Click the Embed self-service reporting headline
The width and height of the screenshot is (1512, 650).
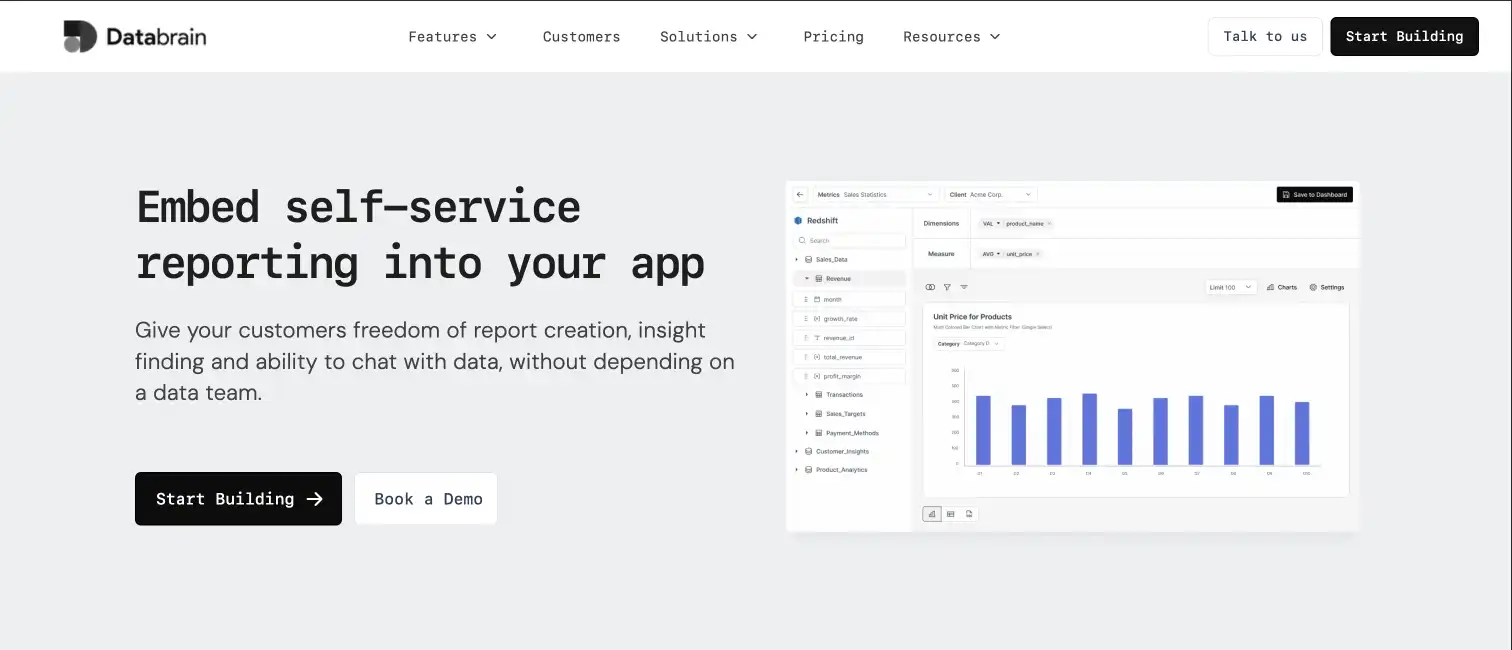420,235
